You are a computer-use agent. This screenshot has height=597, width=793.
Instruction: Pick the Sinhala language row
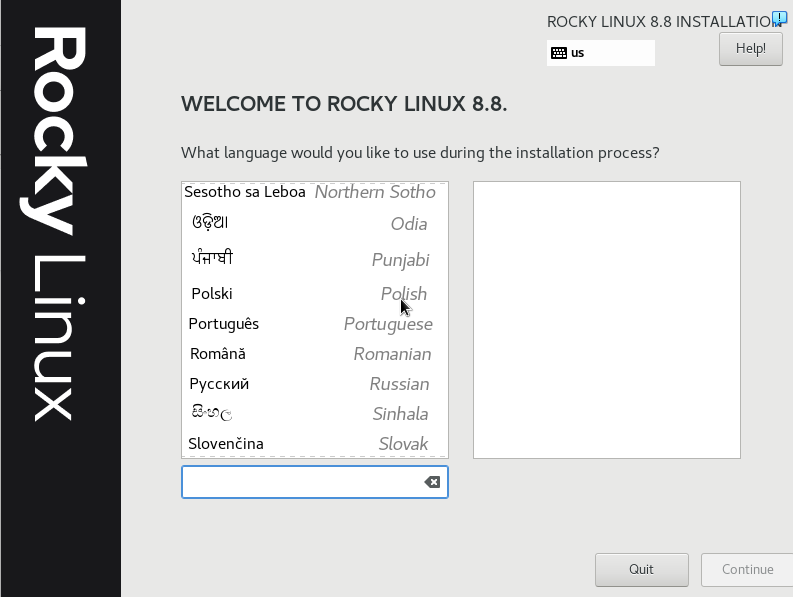pyautogui.click(x=315, y=413)
